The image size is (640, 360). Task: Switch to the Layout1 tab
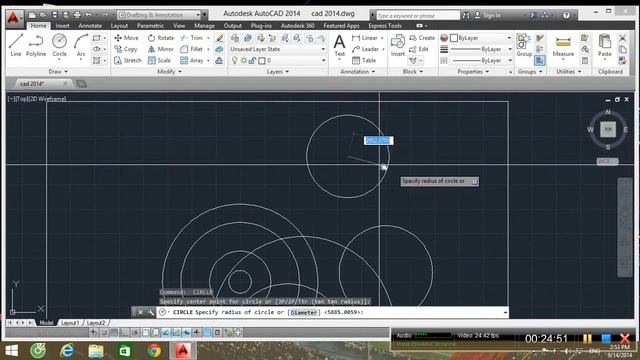69,323
